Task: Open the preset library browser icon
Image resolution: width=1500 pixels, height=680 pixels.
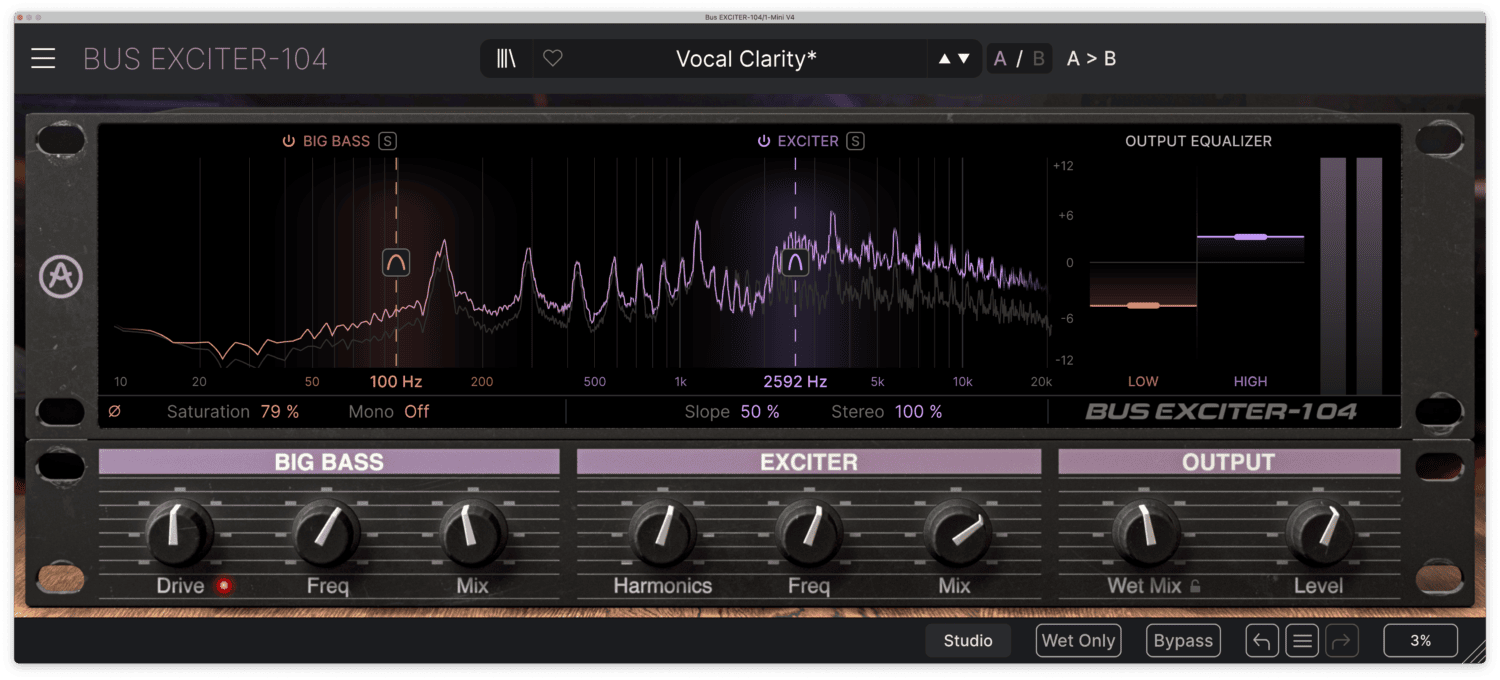Action: point(506,59)
